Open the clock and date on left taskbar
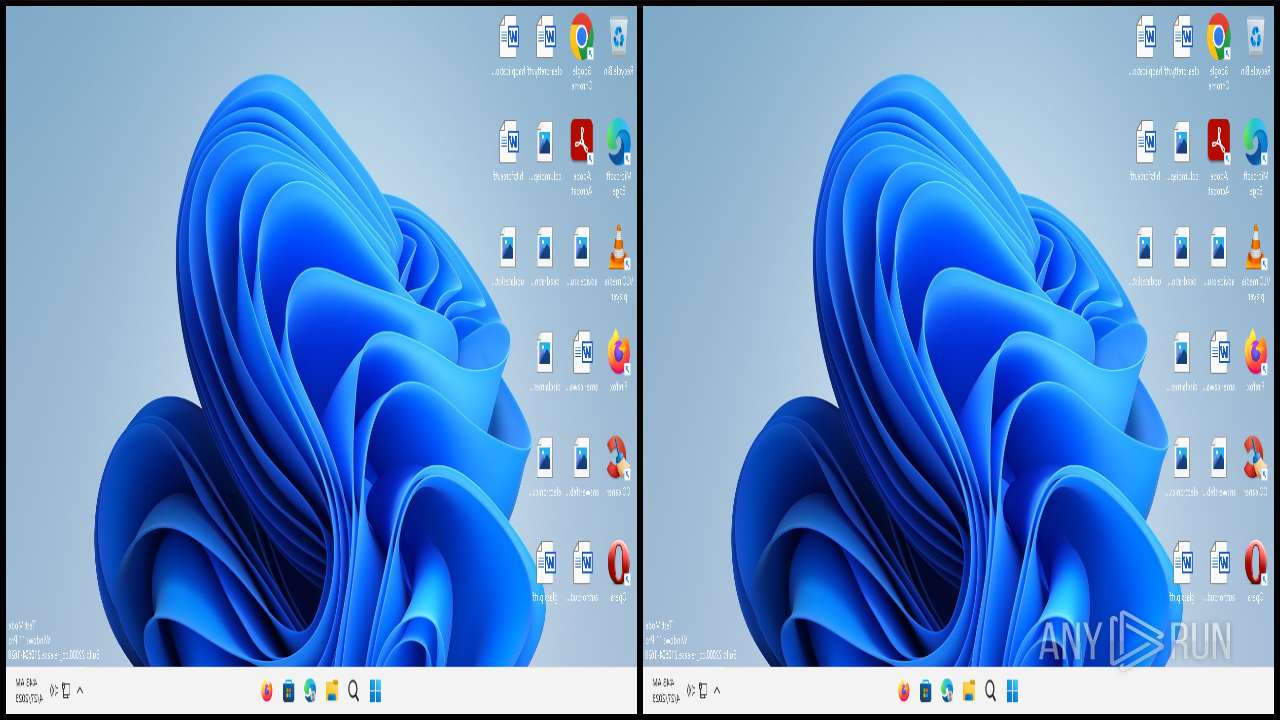 (x=27, y=691)
